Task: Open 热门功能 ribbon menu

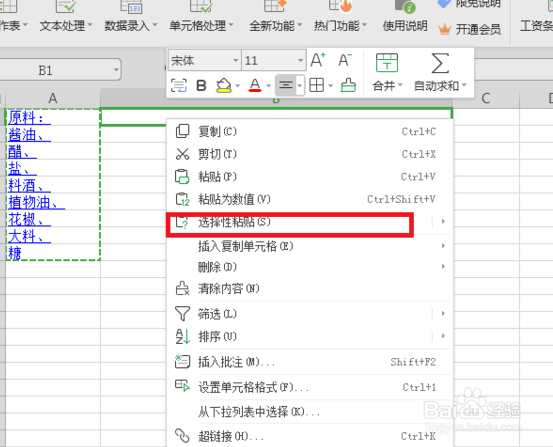Action: (340, 25)
